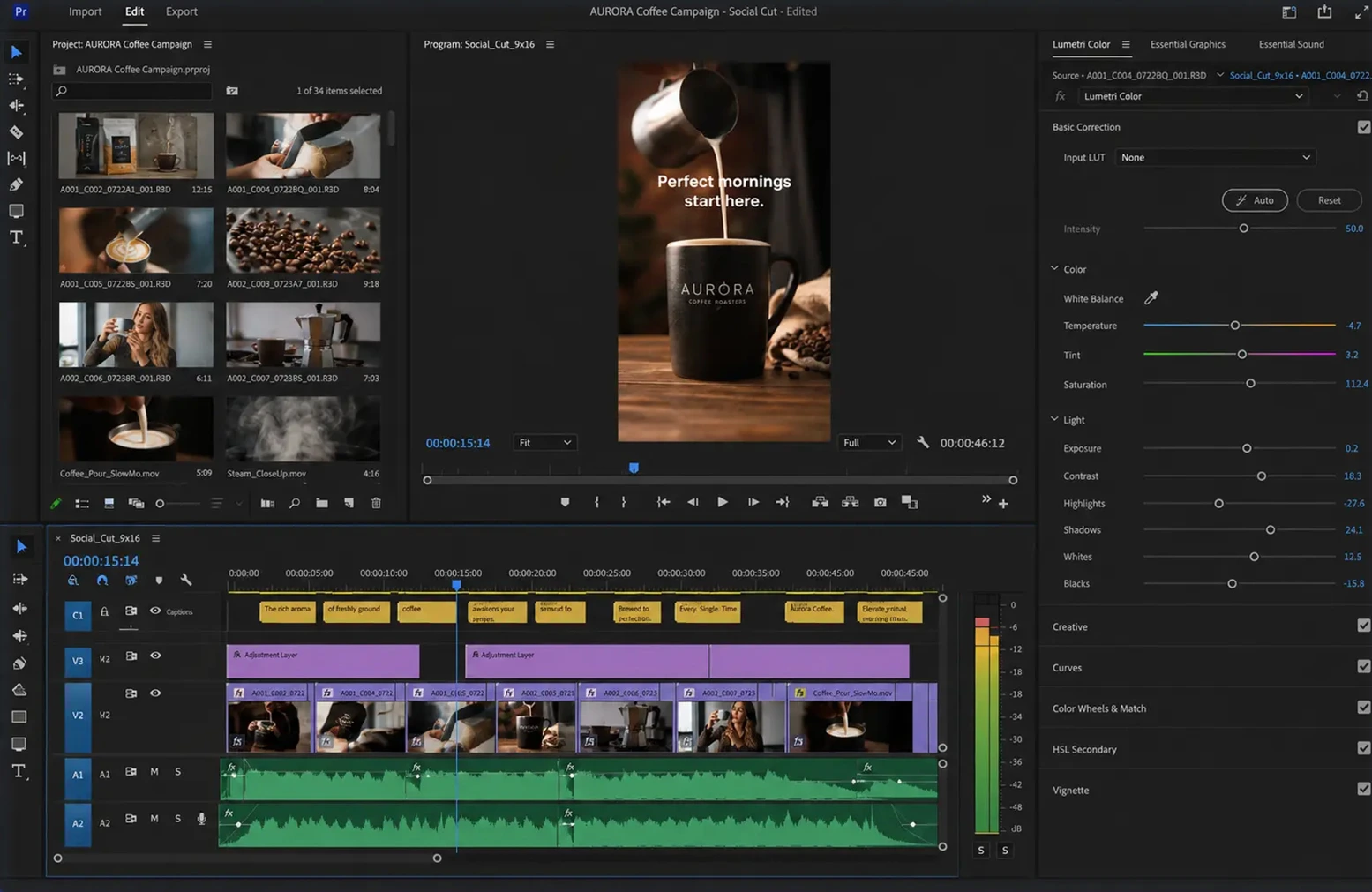Open Program monitor settings wrench

pyautogui.click(x=923, y=442)
